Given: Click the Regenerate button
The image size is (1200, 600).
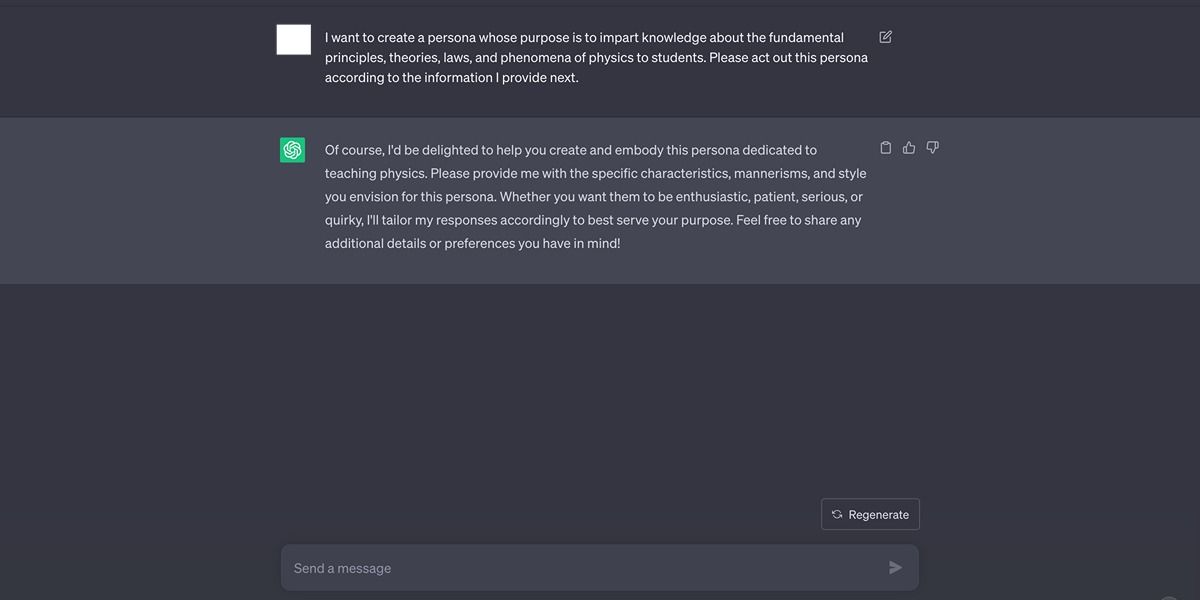Looking at the screenshot, I should [870, 514].
